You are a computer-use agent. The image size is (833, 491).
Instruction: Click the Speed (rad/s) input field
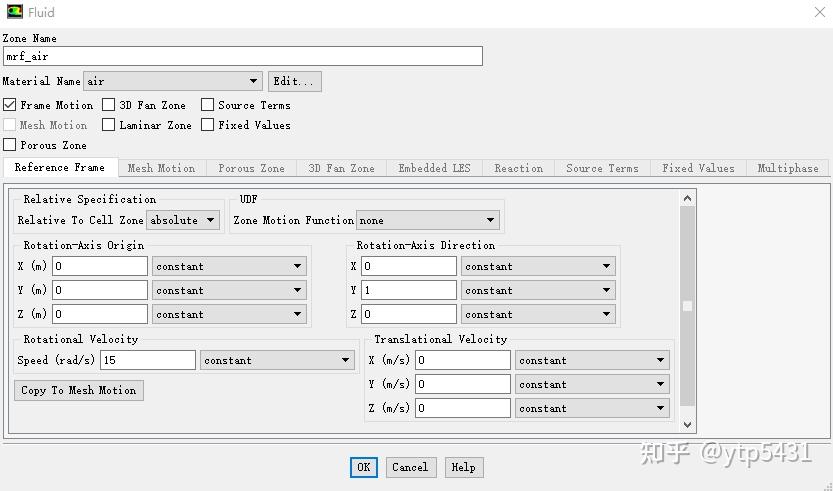pos(147,360)
